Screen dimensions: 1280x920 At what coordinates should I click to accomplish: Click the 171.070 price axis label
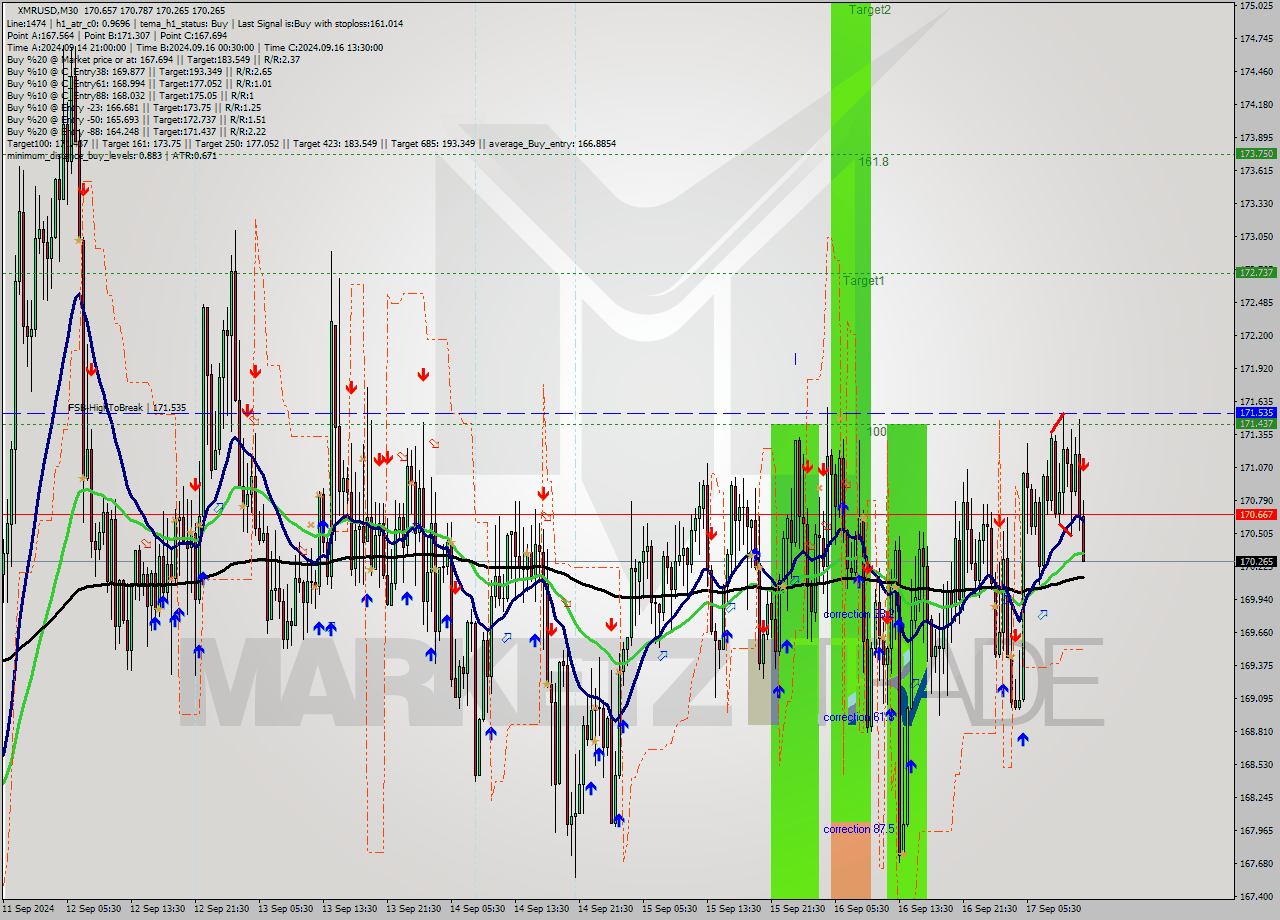click(x=1255, y=467)
